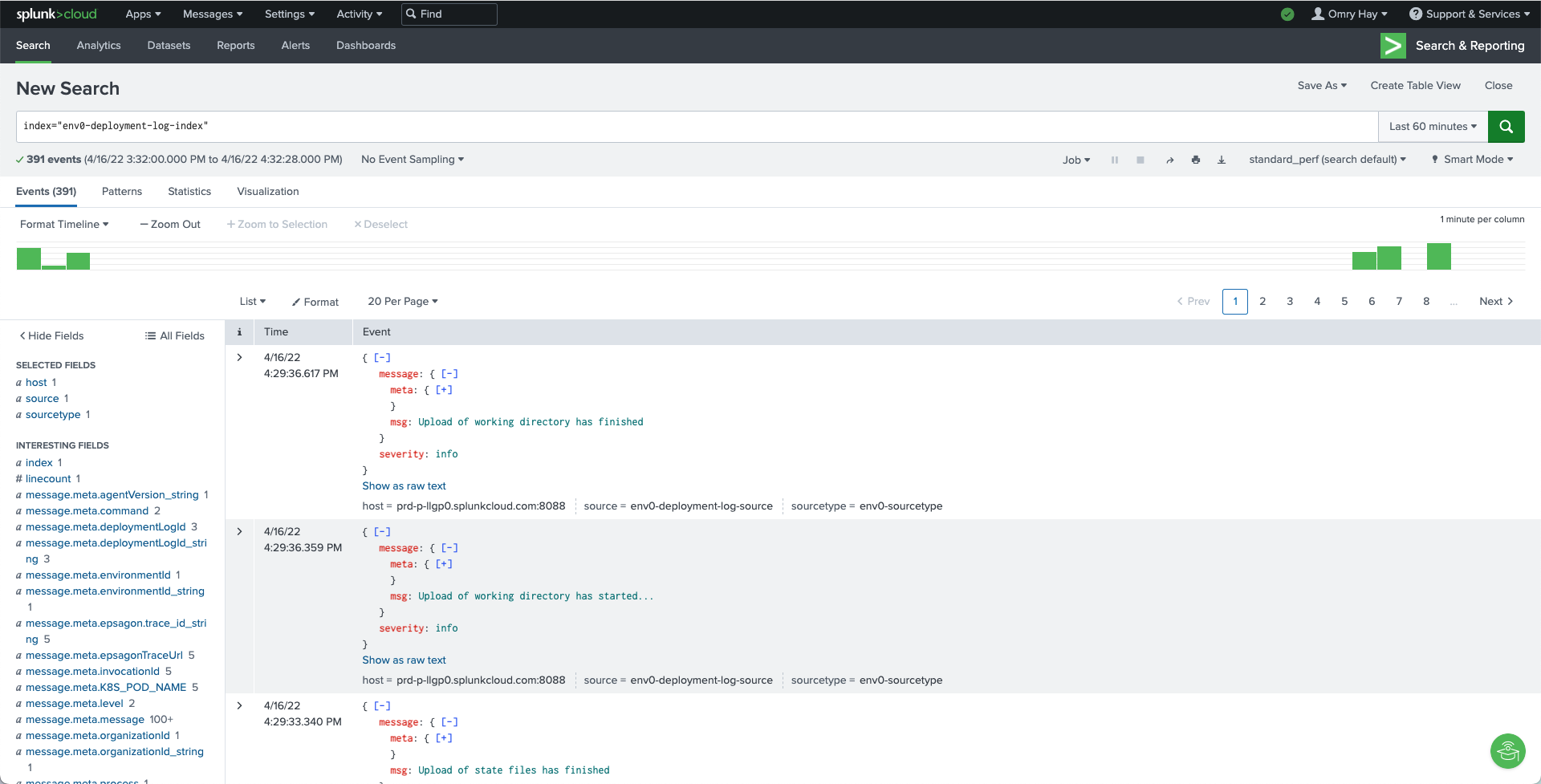This screenshot has height=784, width=1541.
Task: Open the message.meta.command field
Action: click(87, 511)
